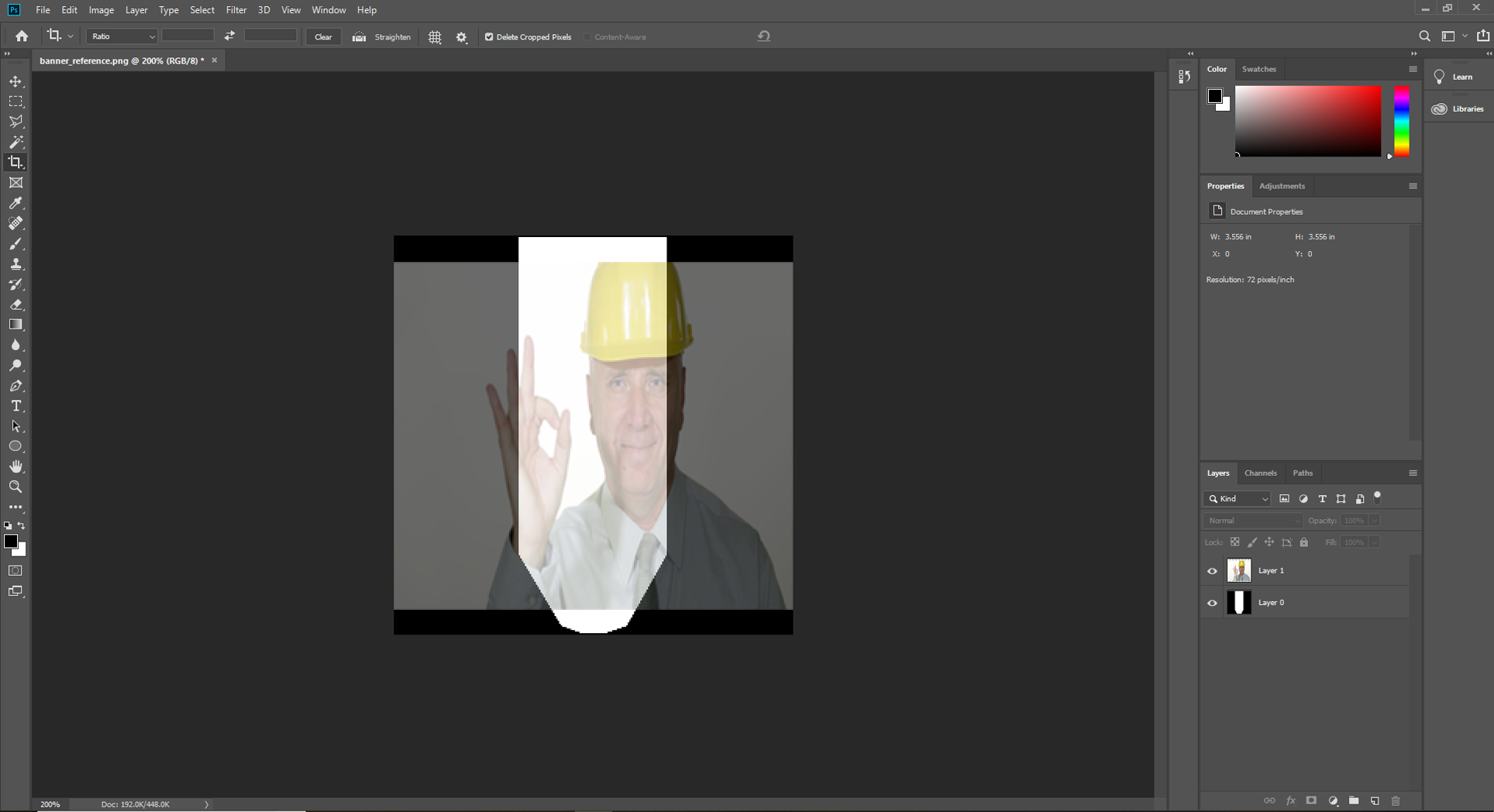Switch to the Adjustments tab

pos(1282,186)
